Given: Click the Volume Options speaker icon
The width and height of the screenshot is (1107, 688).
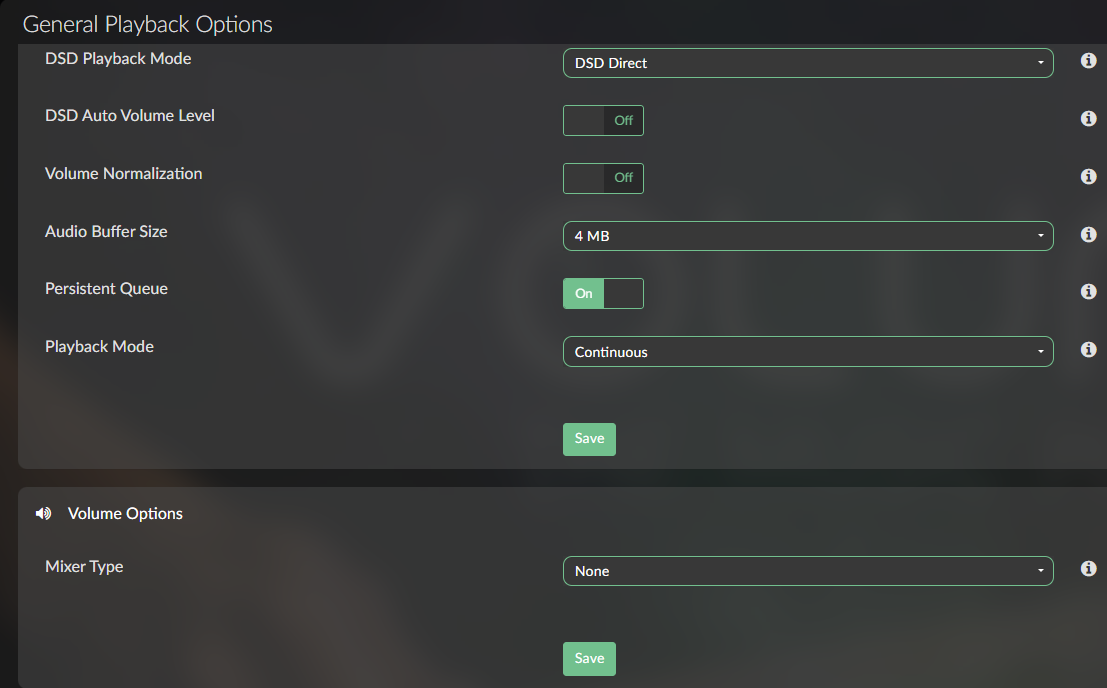Looking at the screenshot, I should click(43, 514).
